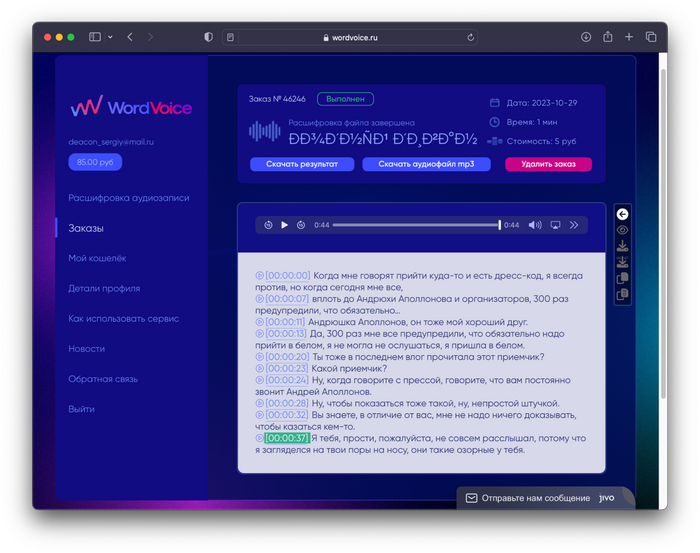700x553 pixels.
Task: Click the Safari forward arrow
Action: (150, 37)
